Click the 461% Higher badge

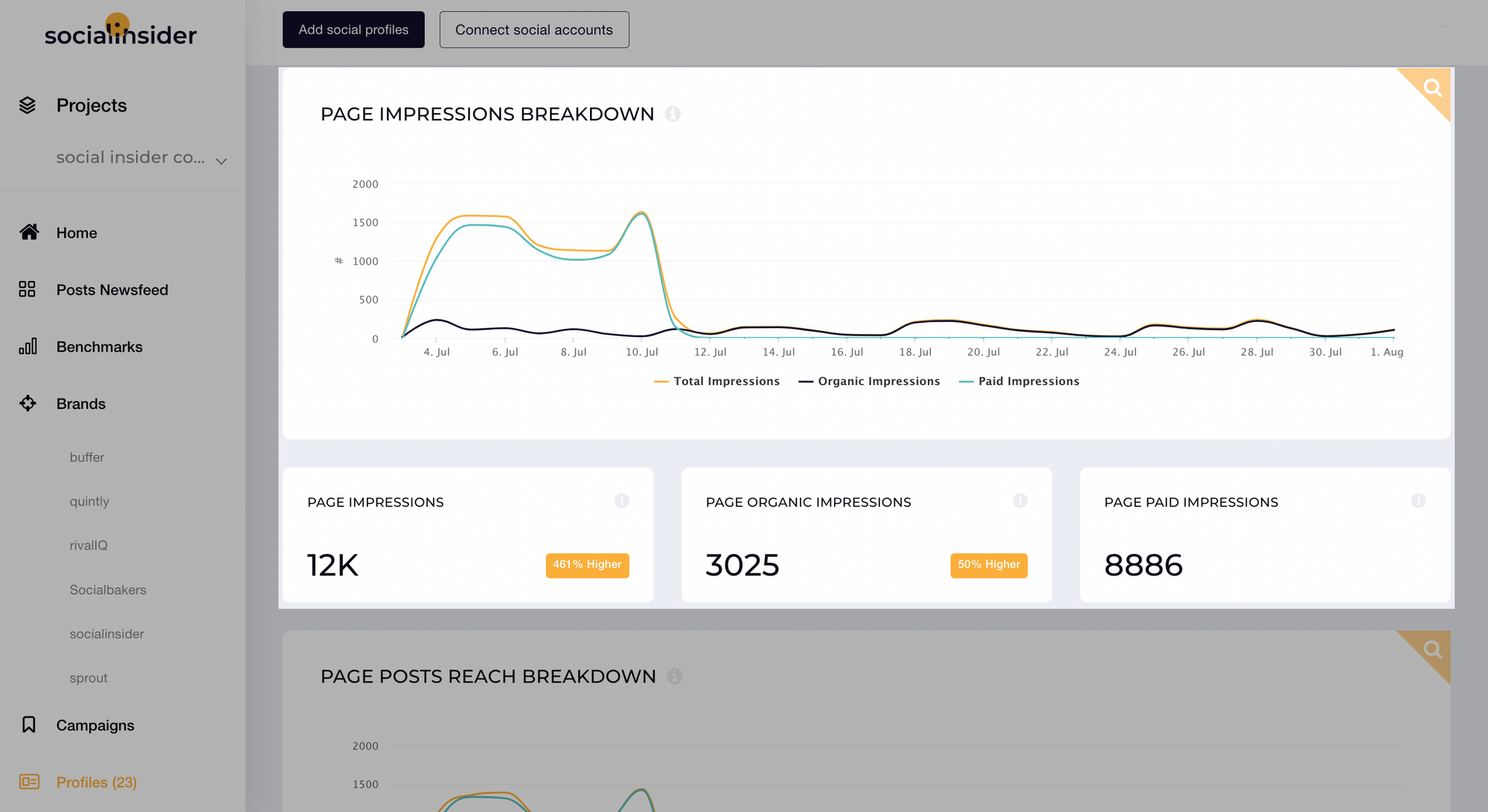coord(587,565)
